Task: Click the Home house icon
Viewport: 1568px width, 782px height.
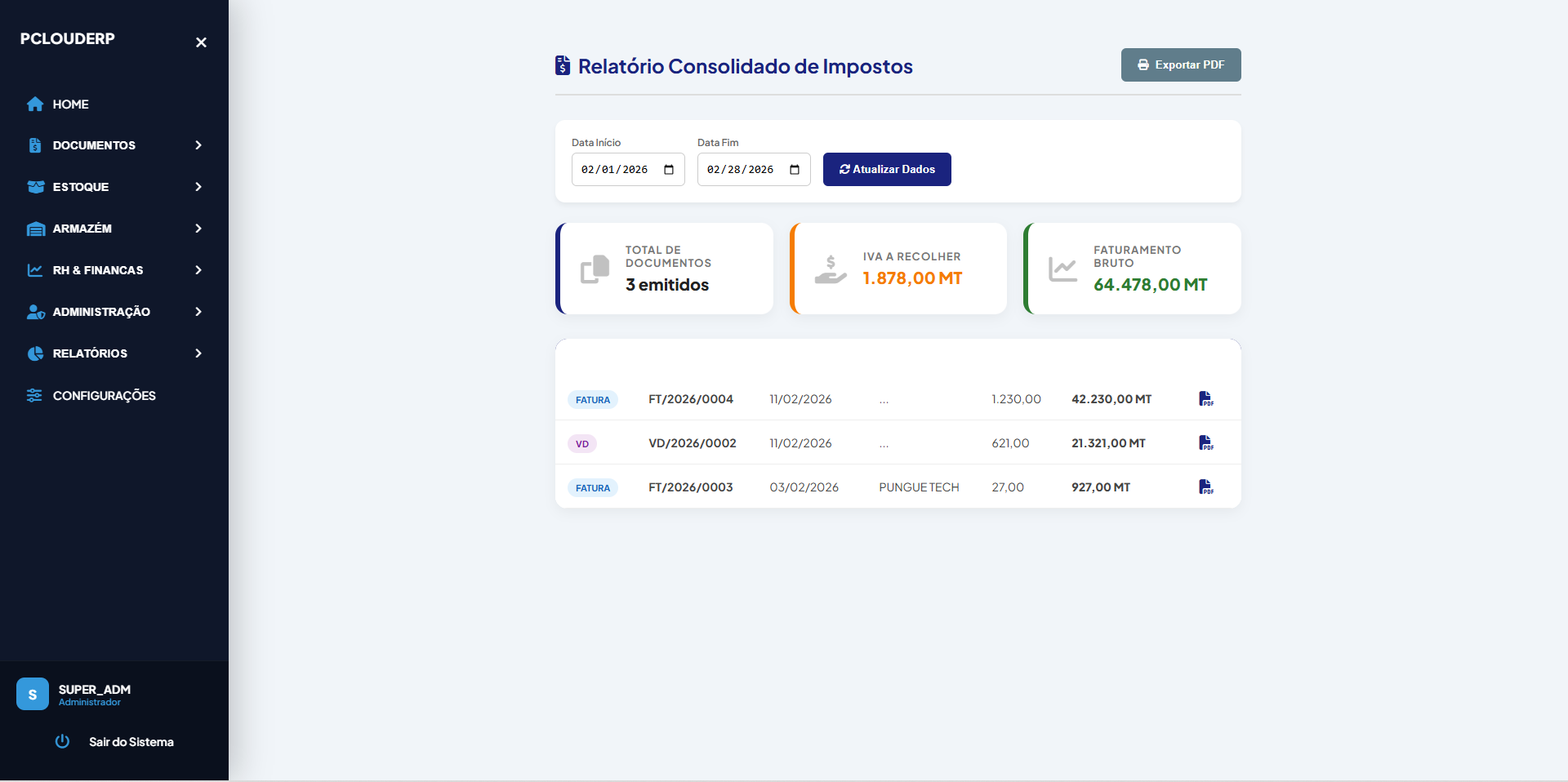Action: pos(35,104)
